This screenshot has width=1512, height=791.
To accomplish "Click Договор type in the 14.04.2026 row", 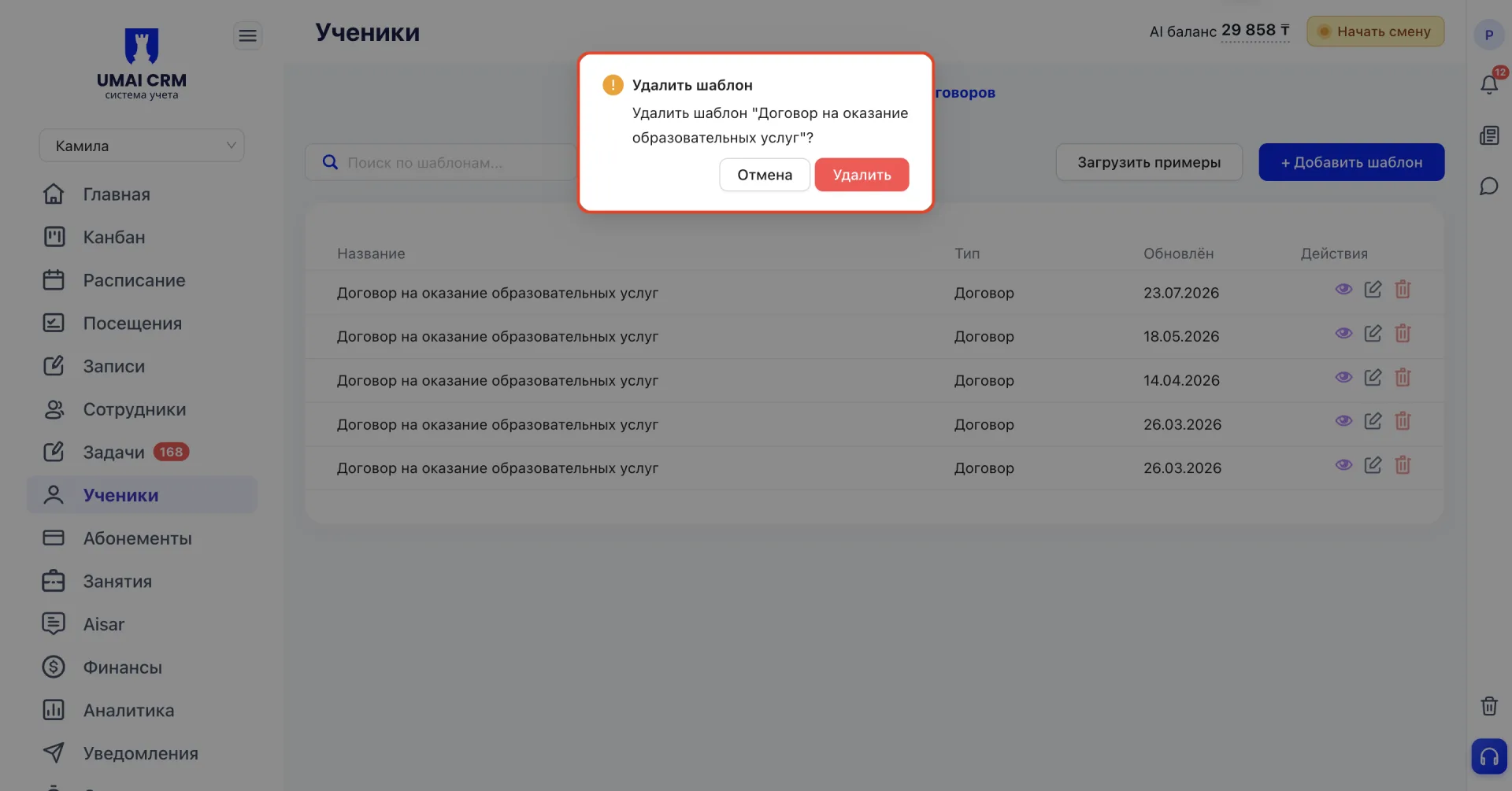I will [x=984, y=381].
